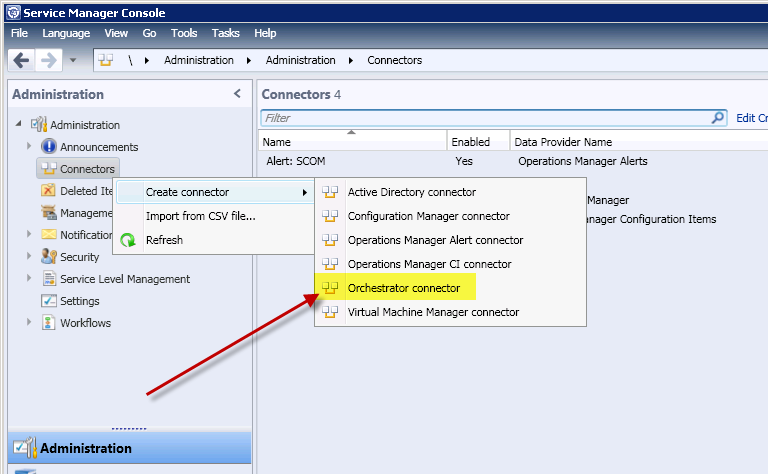The width and height of the screenshot is (768, 474).
Task: Collapse the Administration navigation pane
Action: [237, 94]
